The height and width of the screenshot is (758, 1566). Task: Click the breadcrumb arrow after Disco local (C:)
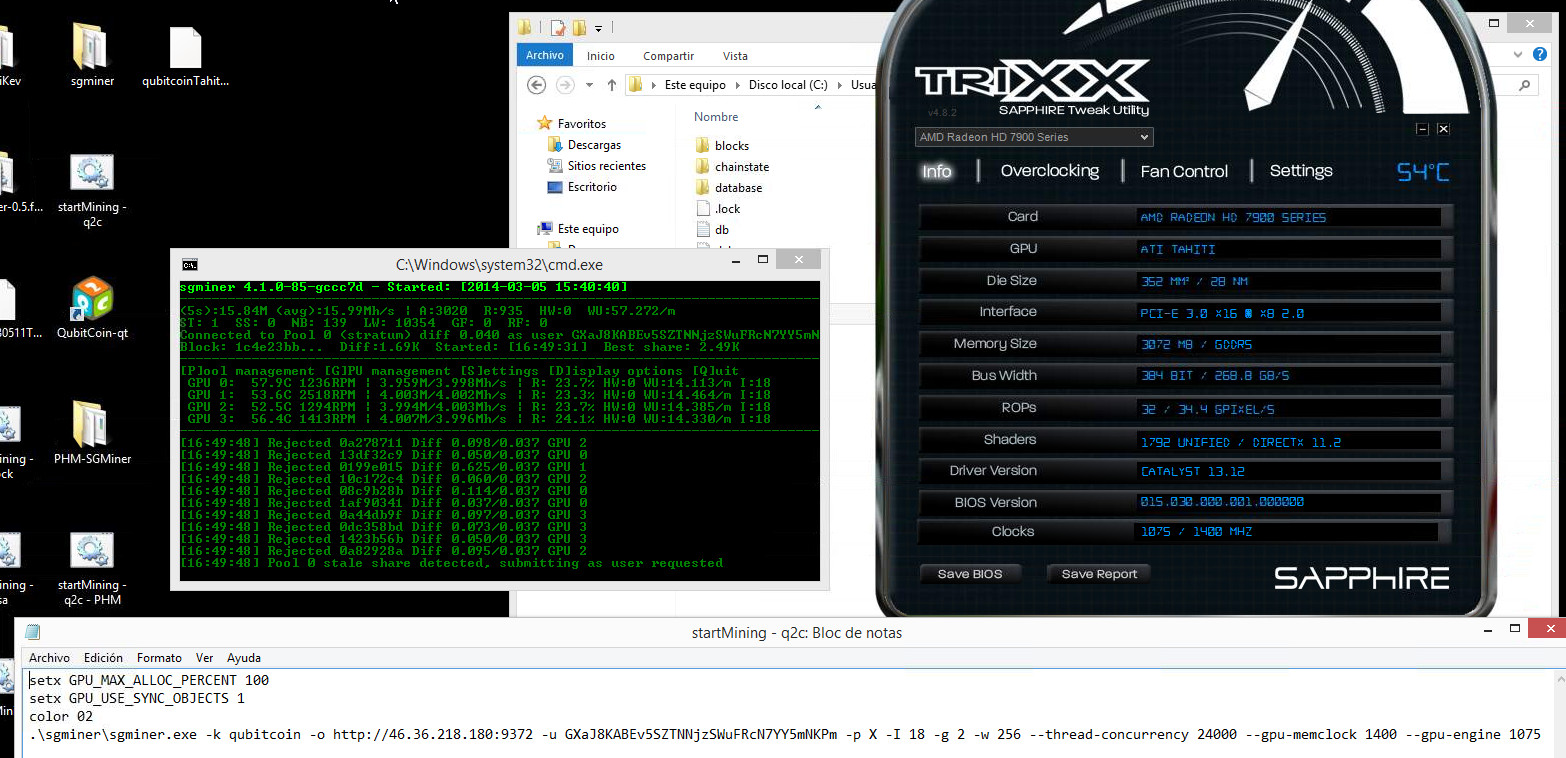pyautogui.click(x=839, y=85)
